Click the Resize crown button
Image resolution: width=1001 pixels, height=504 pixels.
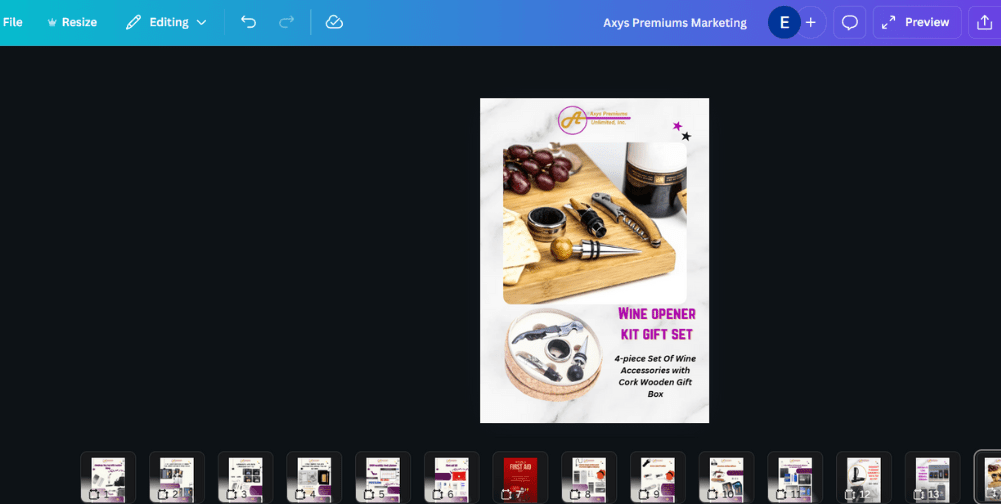coord(72,22)
